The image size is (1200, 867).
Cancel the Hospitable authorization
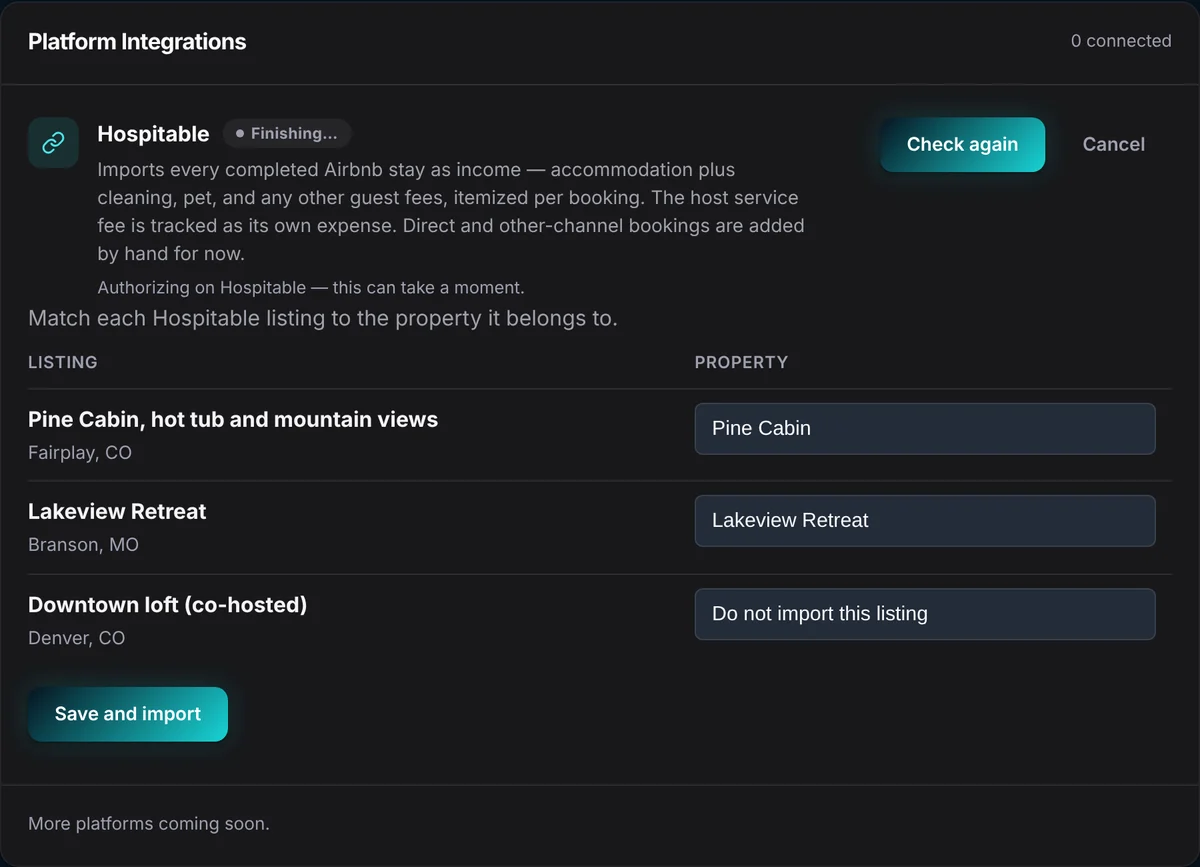1114,145
